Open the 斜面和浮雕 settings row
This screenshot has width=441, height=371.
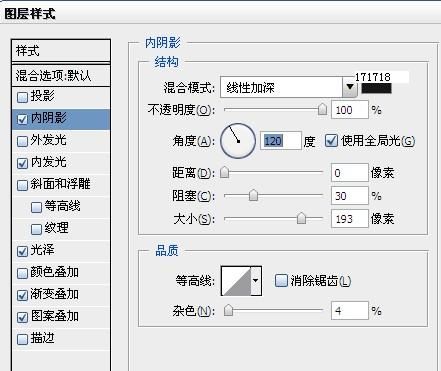[x=61, y=185]
